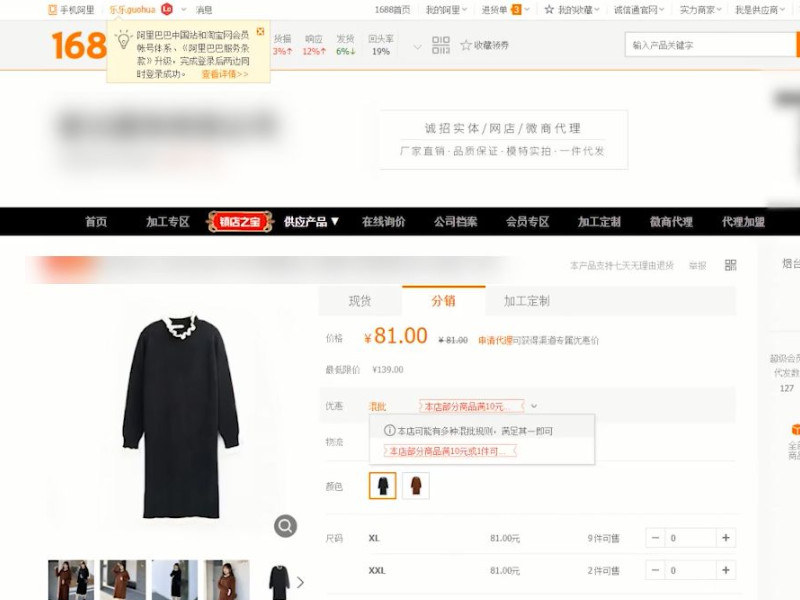The width and height of the screenshot is (800, 600).
Task: Click the grid layout icon in the header toolbar
Action: click(440, 44)
